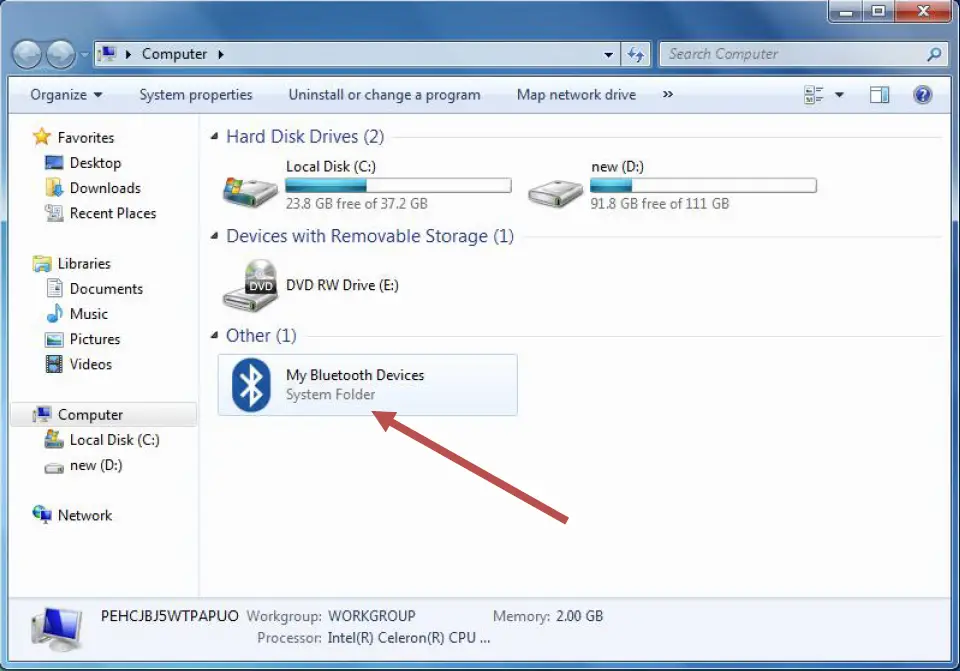
Task: Collapse the Other group
Action: coord(214,335)
